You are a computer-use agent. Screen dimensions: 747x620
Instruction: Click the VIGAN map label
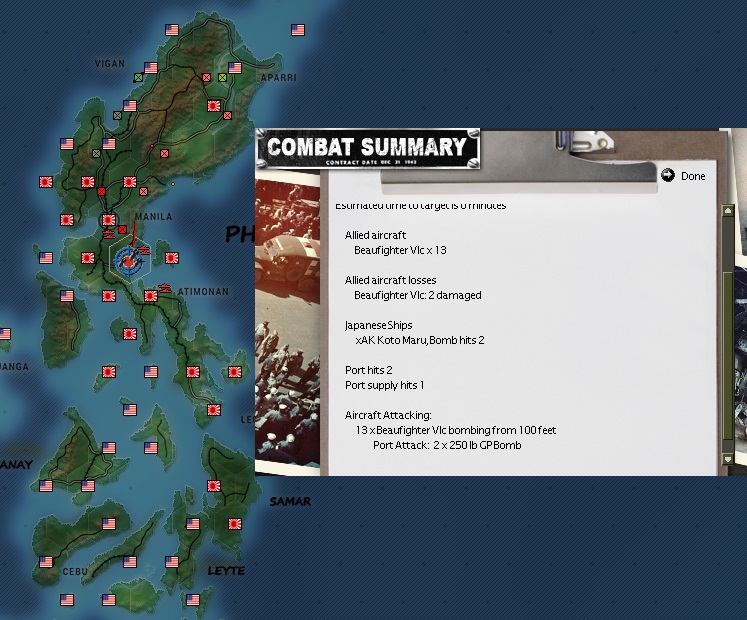click(x=110, y=63)
